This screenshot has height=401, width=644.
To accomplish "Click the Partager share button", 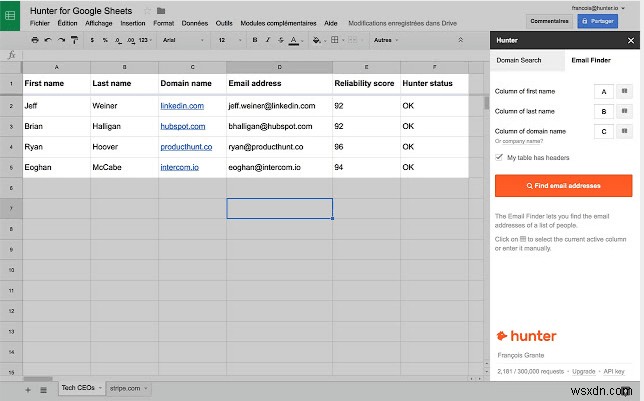I will click(598, 21).
